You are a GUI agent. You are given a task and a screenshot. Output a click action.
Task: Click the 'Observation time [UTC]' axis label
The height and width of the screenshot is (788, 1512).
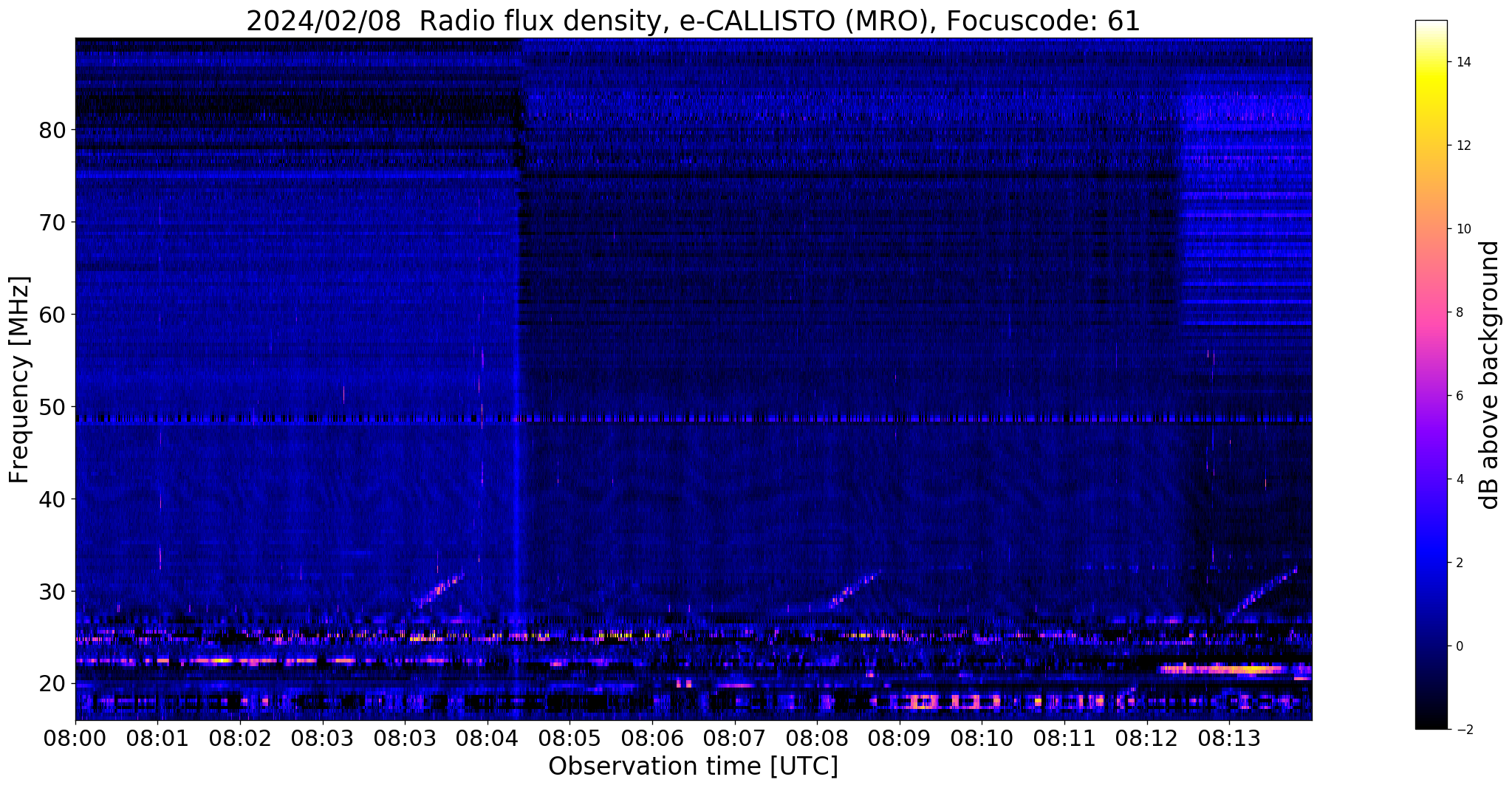click(693, 767)
